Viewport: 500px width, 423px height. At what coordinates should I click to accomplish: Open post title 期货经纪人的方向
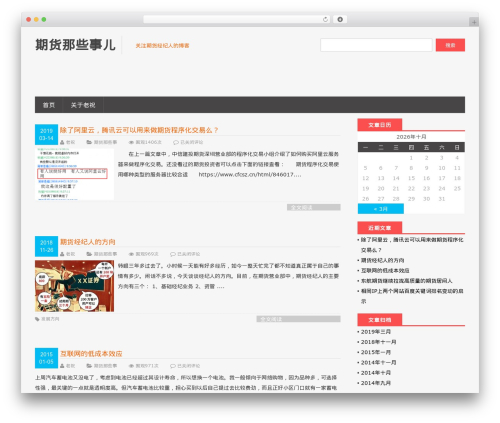click(x=88, y=242)
